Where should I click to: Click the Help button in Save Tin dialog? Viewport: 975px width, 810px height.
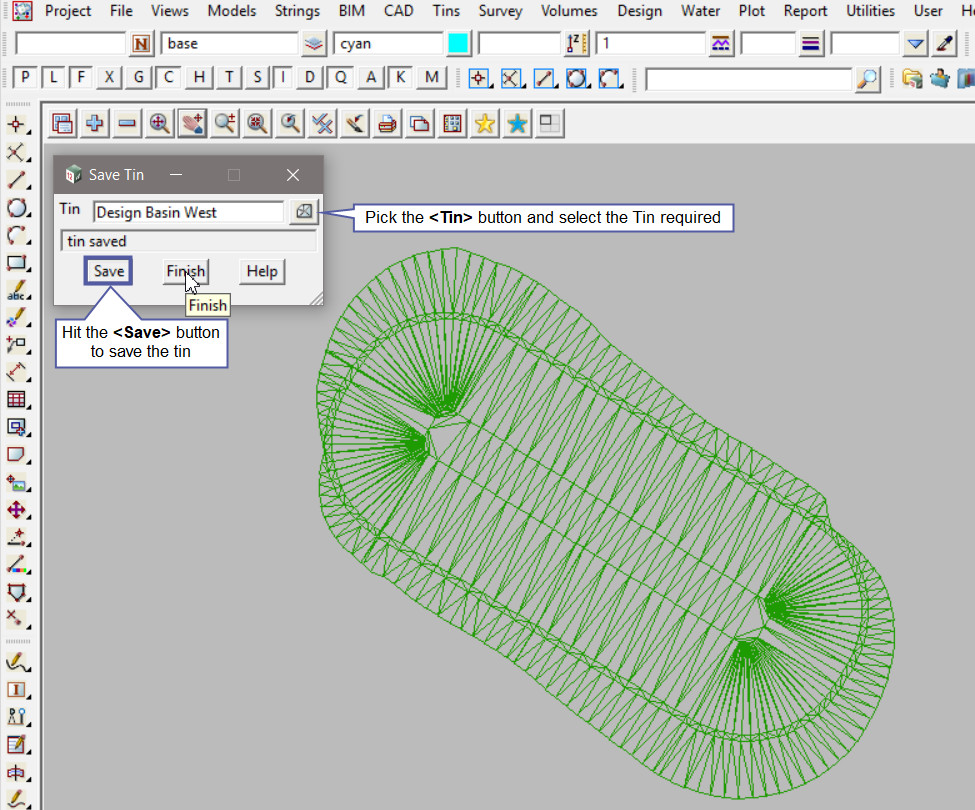pos(262,271)
